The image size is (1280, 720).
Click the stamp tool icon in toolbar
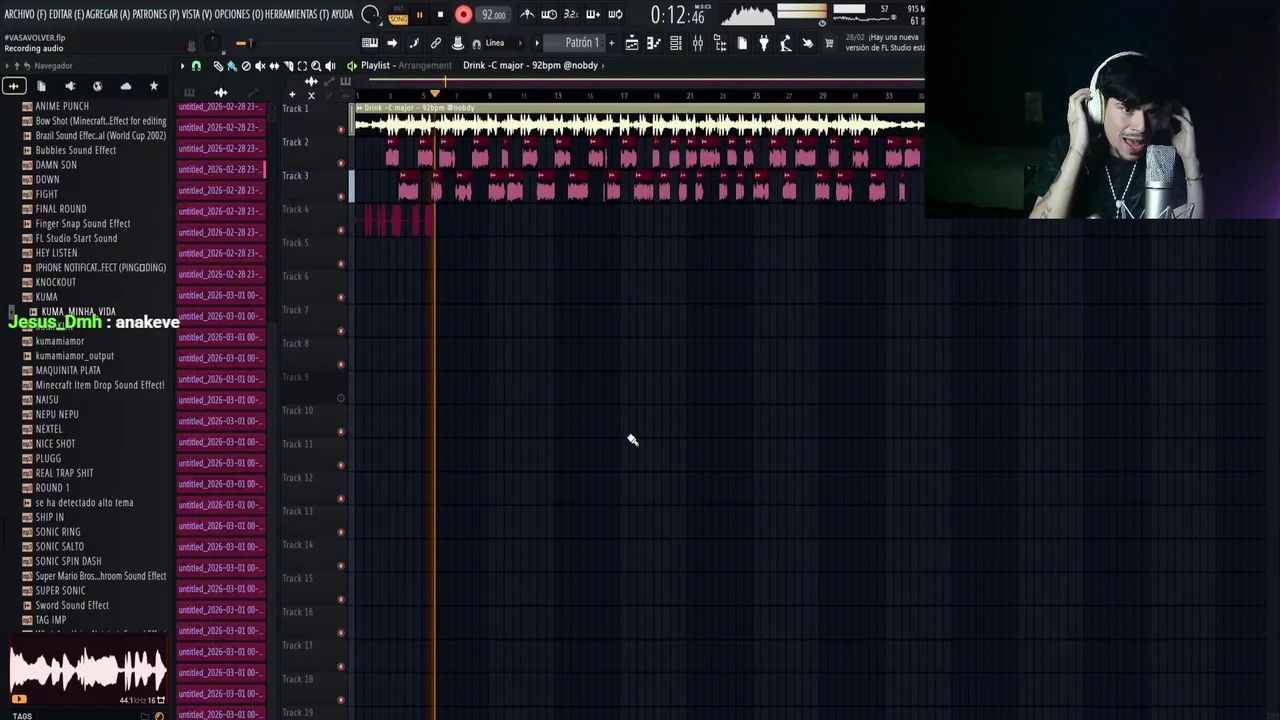point(458,43)
